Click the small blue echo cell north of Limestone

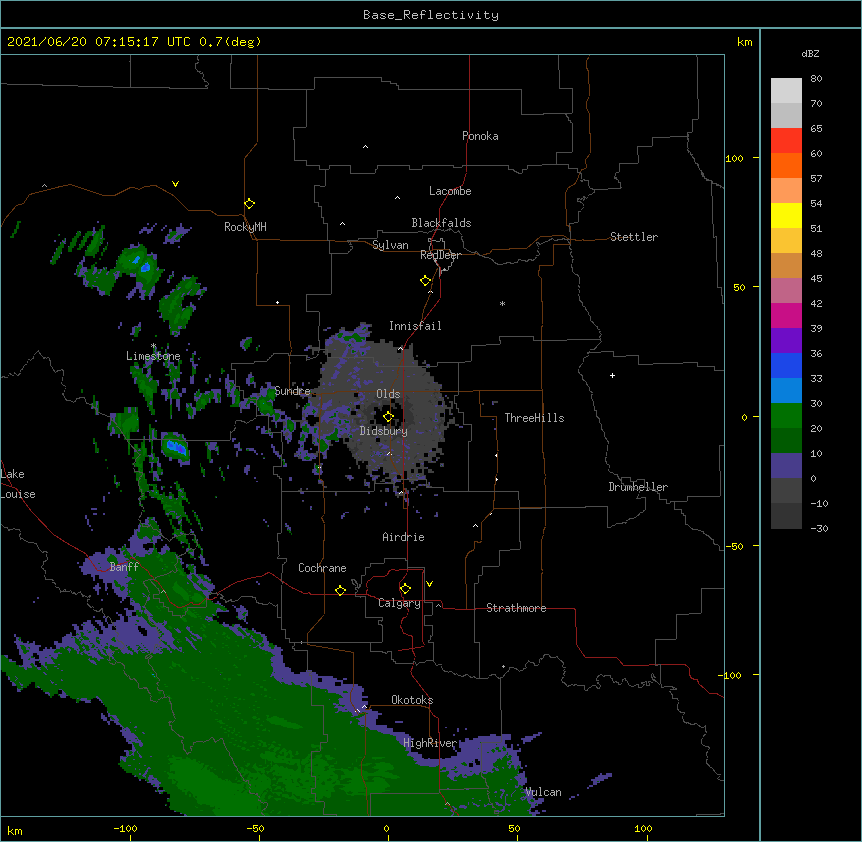coord(145,268)
